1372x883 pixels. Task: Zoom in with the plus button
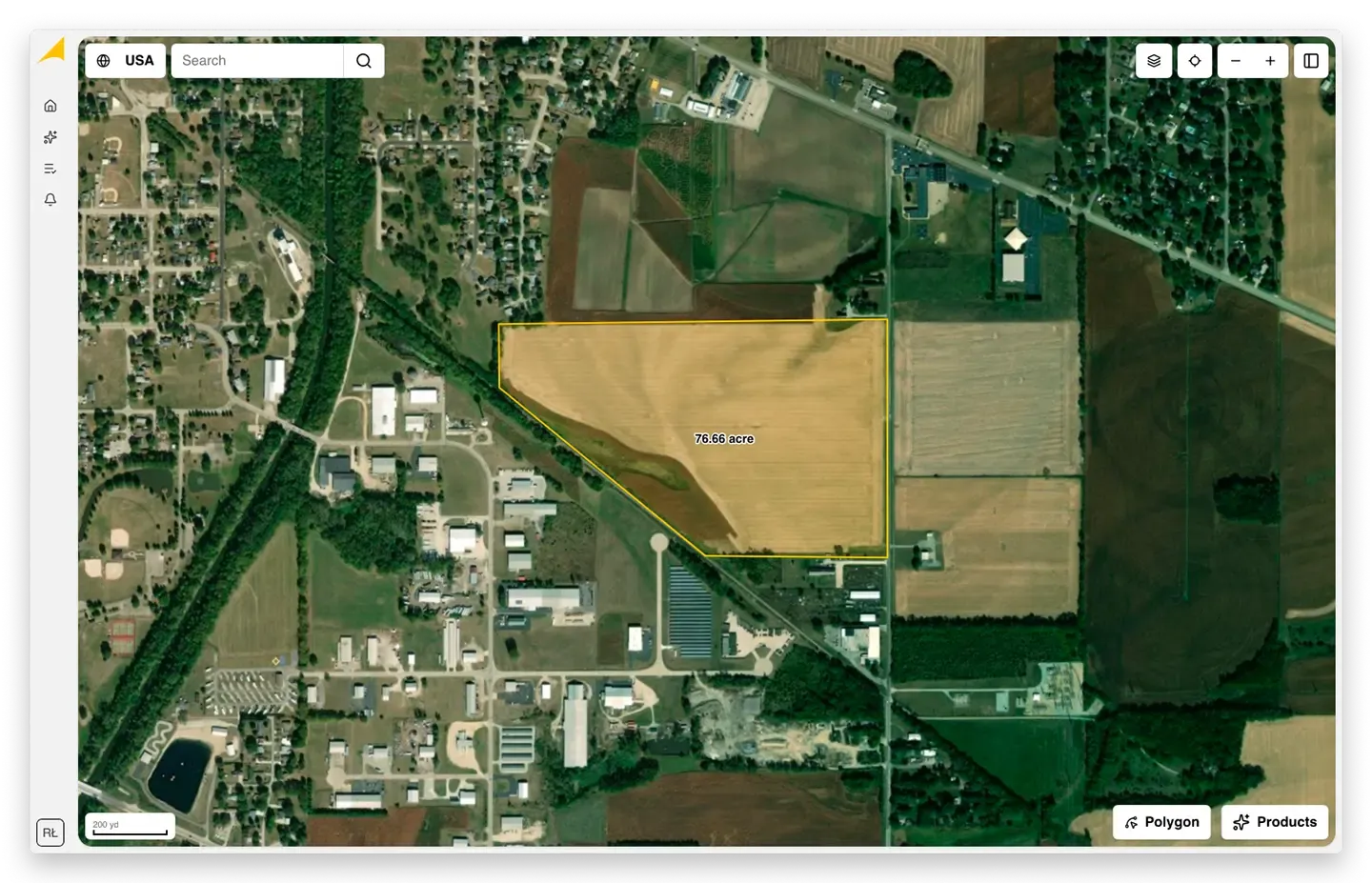[1270, 60]
